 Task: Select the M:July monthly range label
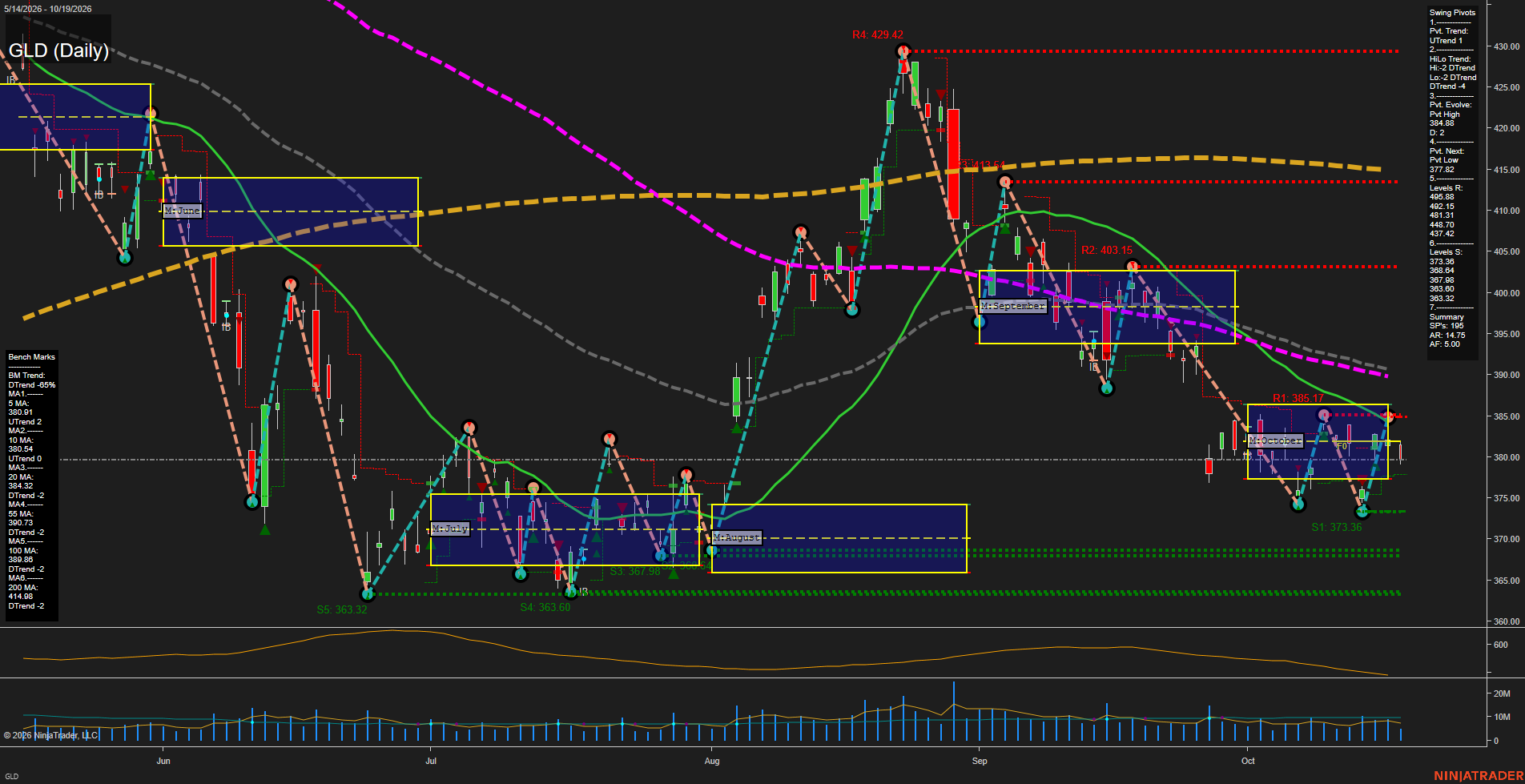coord(450,529)
